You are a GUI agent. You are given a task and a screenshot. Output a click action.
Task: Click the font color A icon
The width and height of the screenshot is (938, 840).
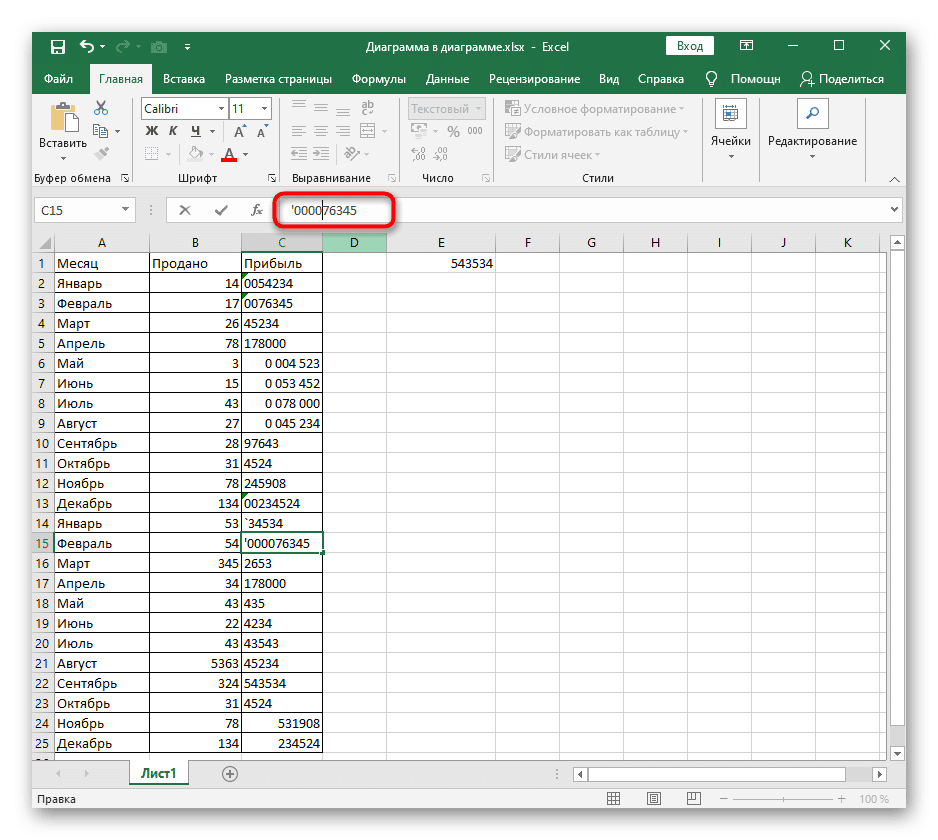pos(229,155)
